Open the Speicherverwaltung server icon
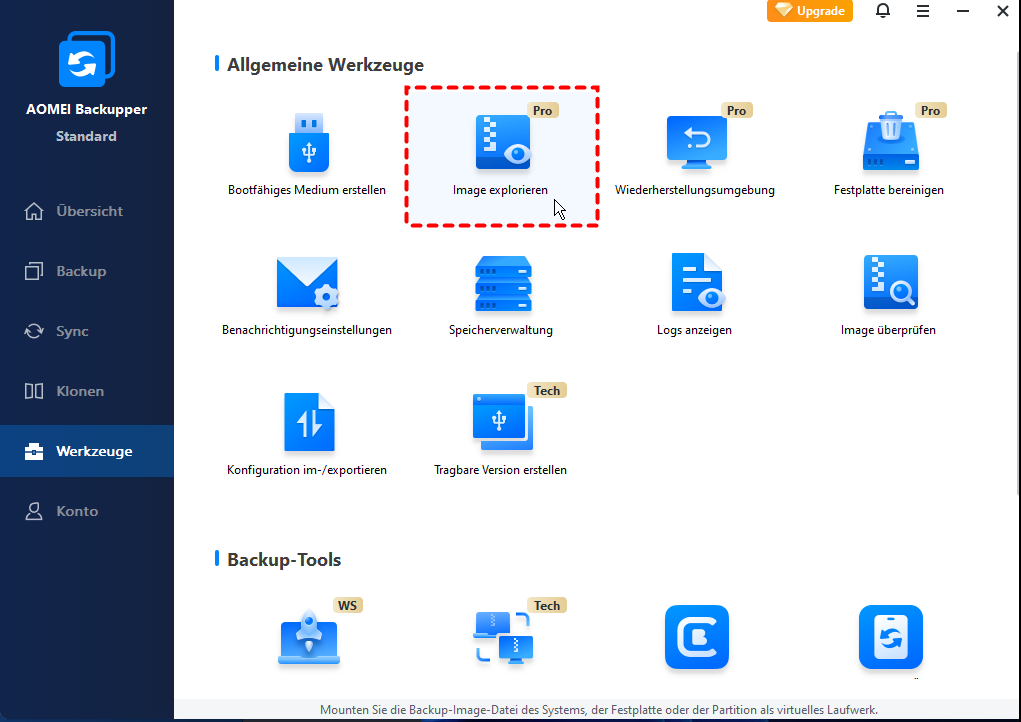The image size is (1021, 722). (x=503, y=283)
